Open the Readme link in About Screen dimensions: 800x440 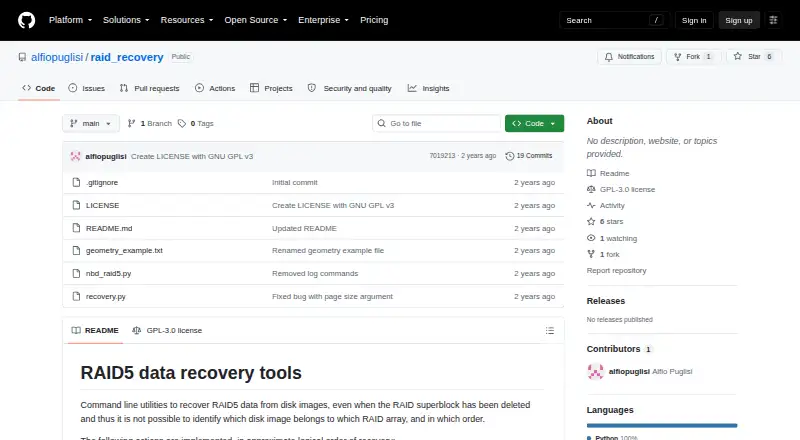(608, 173)
